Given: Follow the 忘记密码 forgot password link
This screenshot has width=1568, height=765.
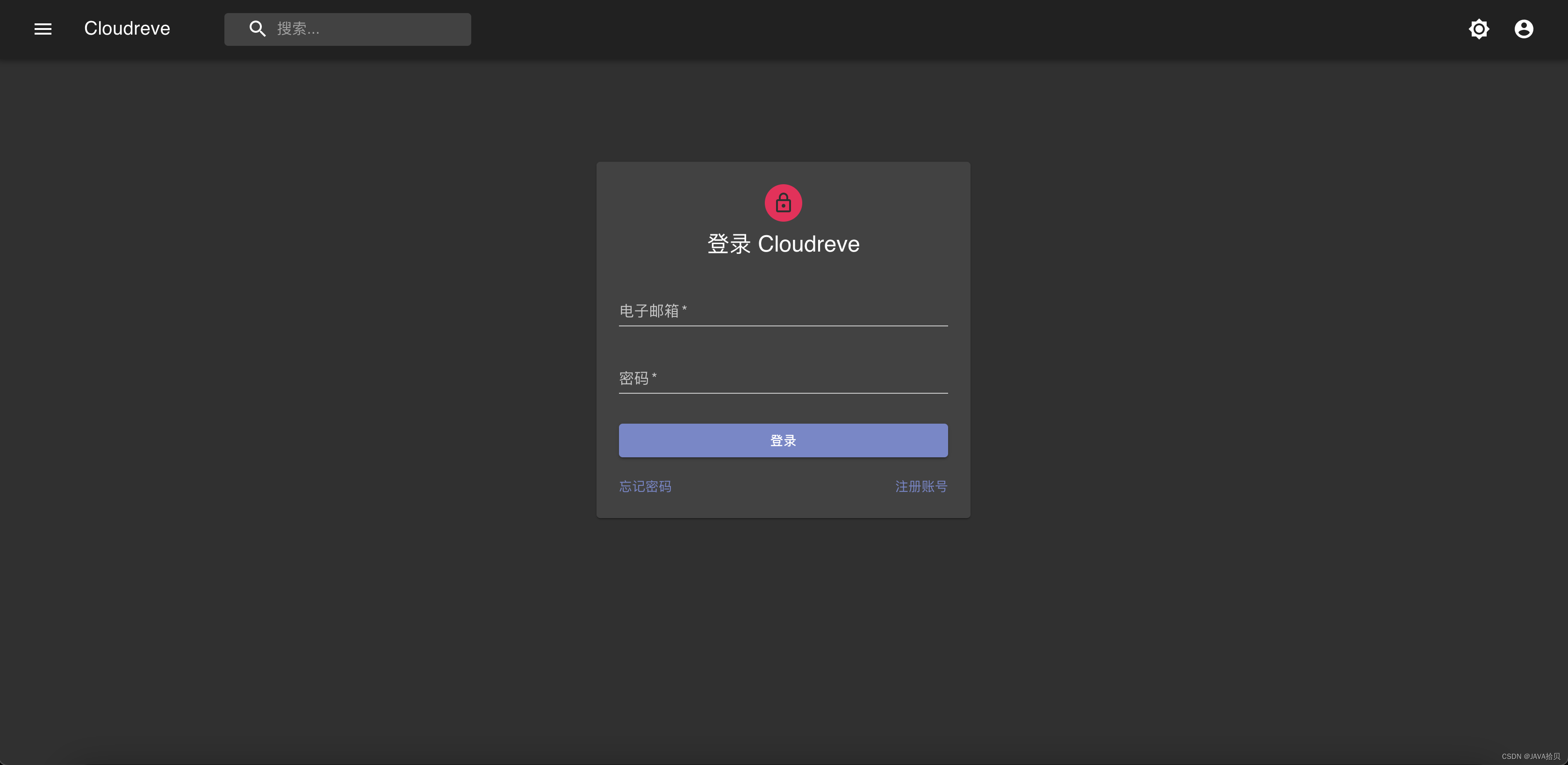Looking at the screenshot, I should 645,486.
